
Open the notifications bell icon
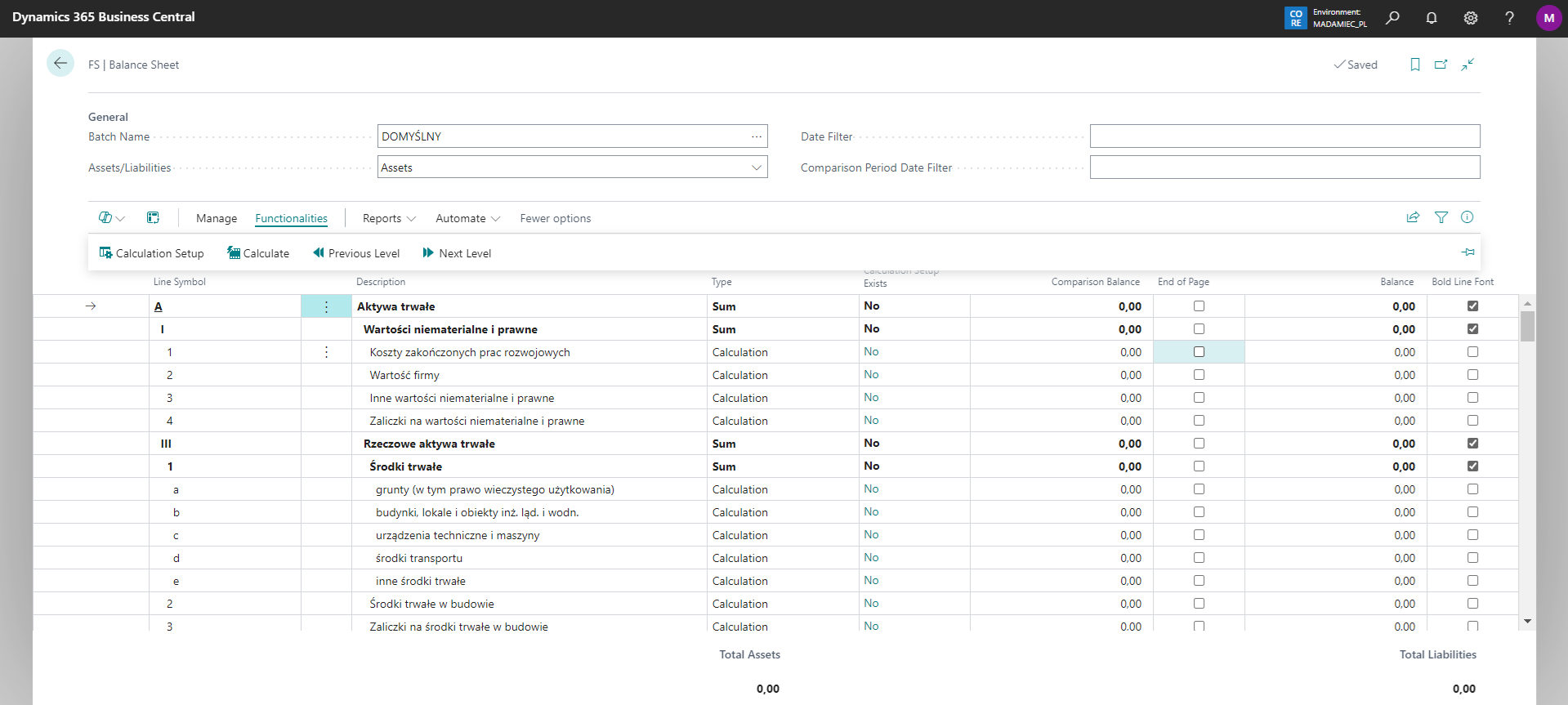point(1431,18)
